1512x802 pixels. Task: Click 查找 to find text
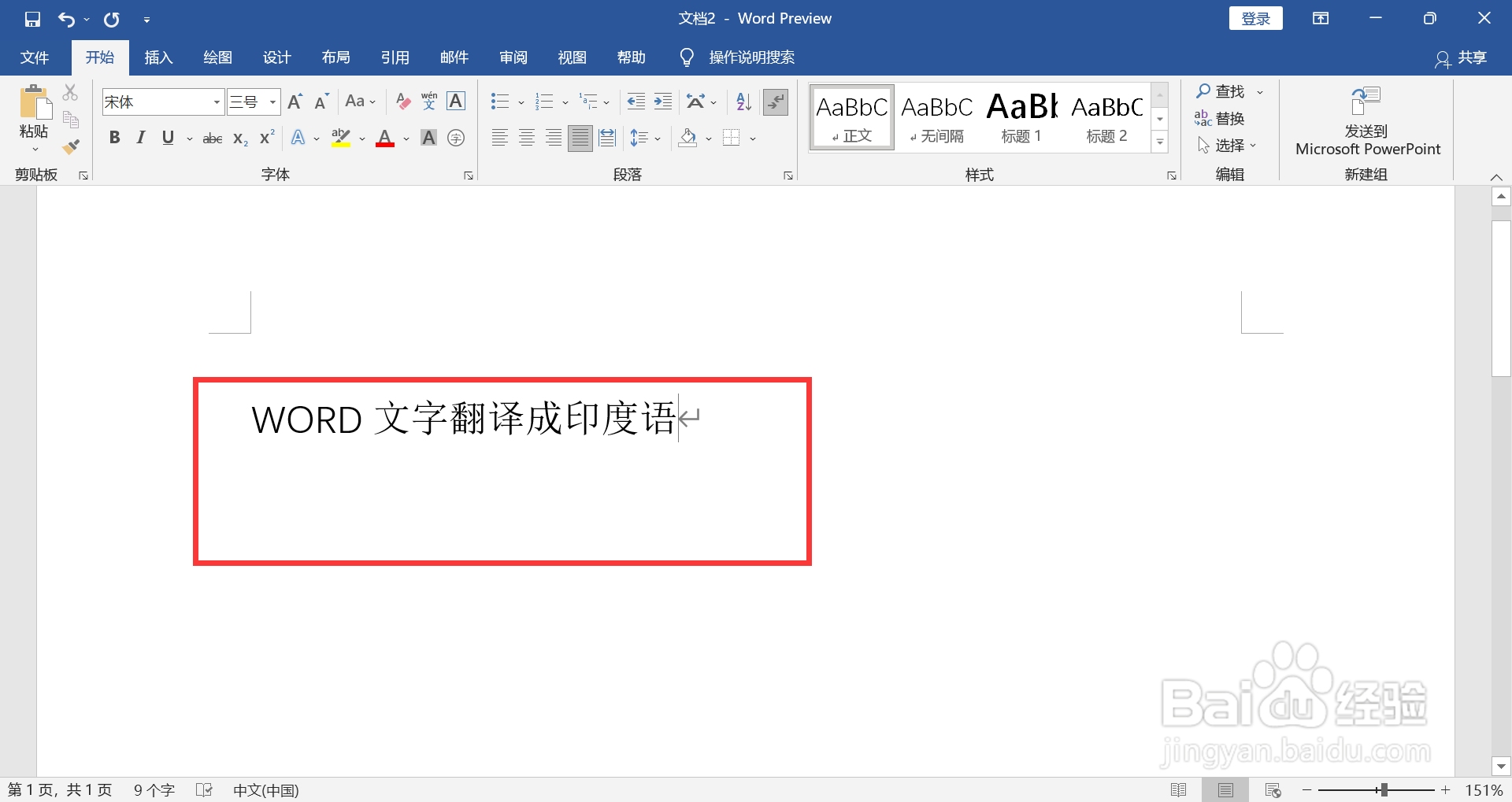coord(1222,92)
